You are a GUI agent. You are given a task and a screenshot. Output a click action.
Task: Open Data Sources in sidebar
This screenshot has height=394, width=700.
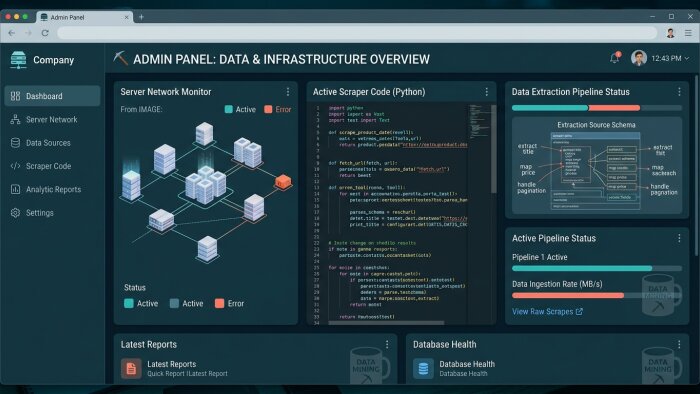pyautogui.click(x=52, y=143)
